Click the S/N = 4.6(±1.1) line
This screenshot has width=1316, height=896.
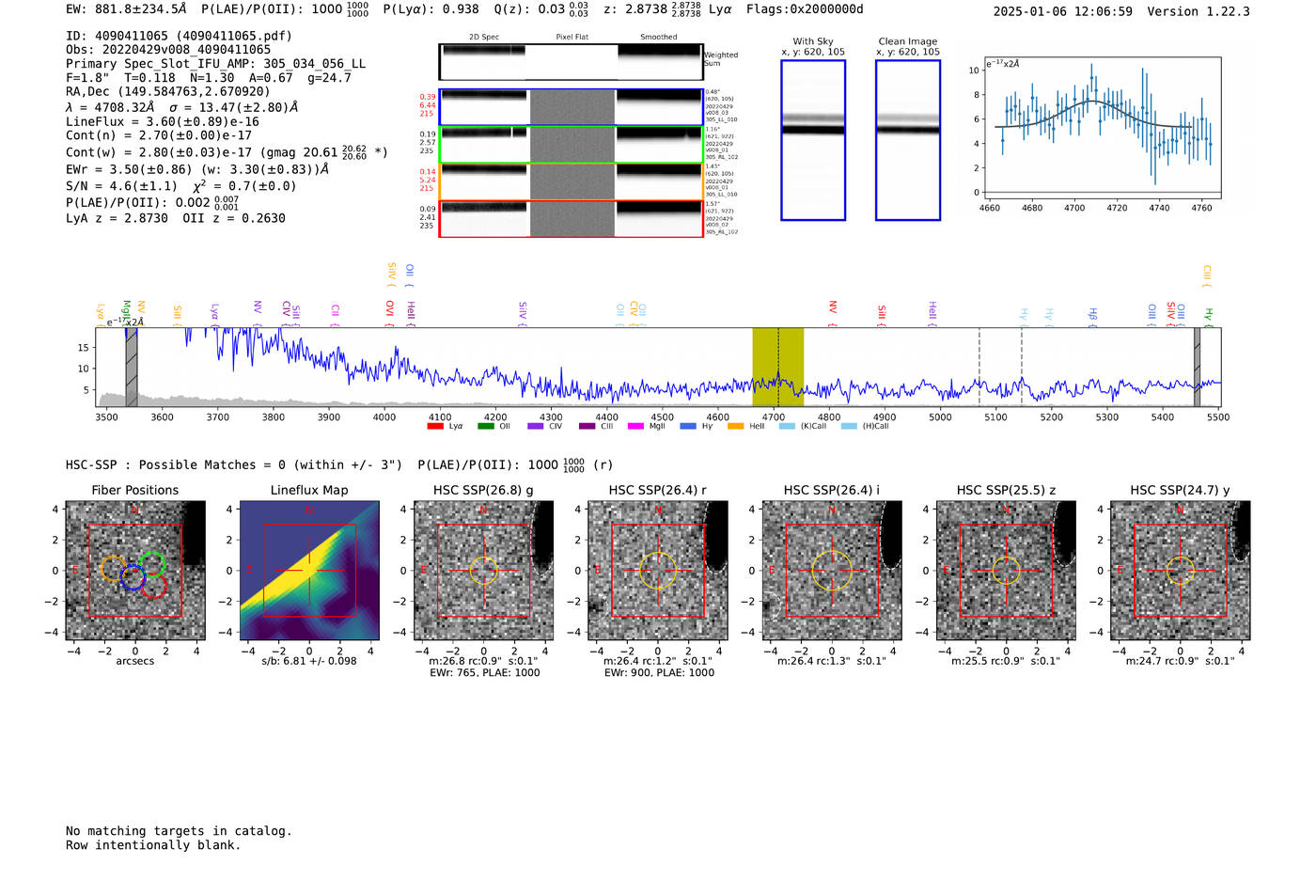point(180,186)
